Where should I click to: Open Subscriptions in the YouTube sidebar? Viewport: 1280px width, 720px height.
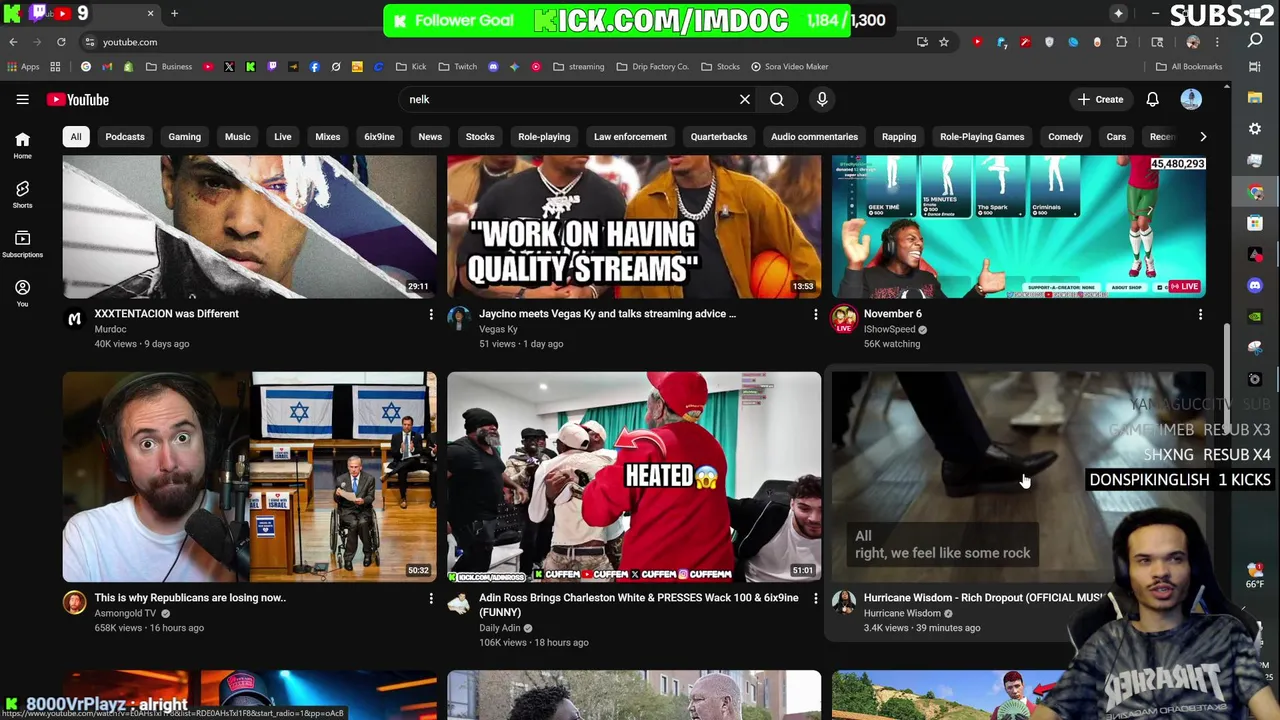pos(22,244)
